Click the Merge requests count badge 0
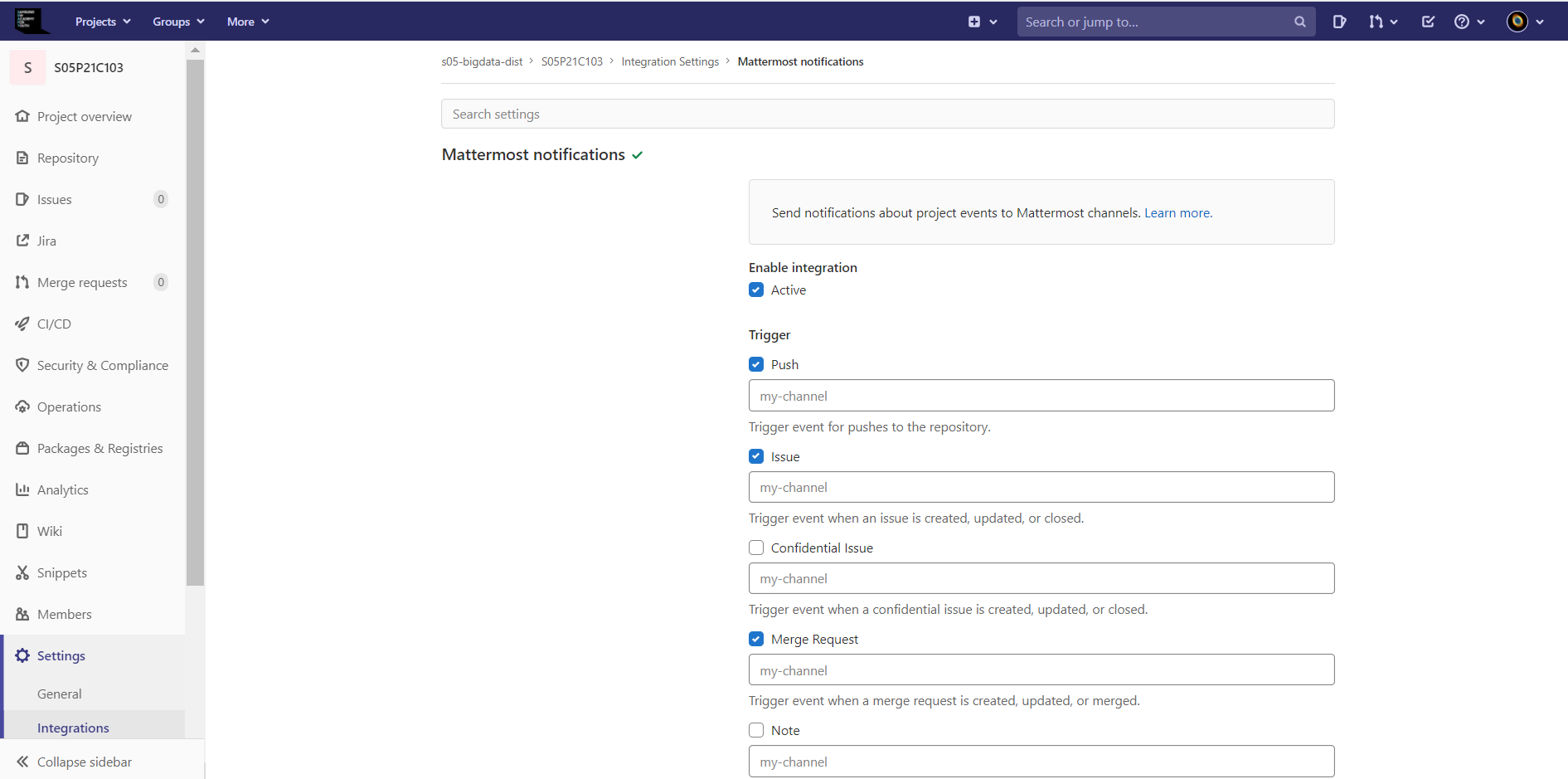 (x=161, y=282)
